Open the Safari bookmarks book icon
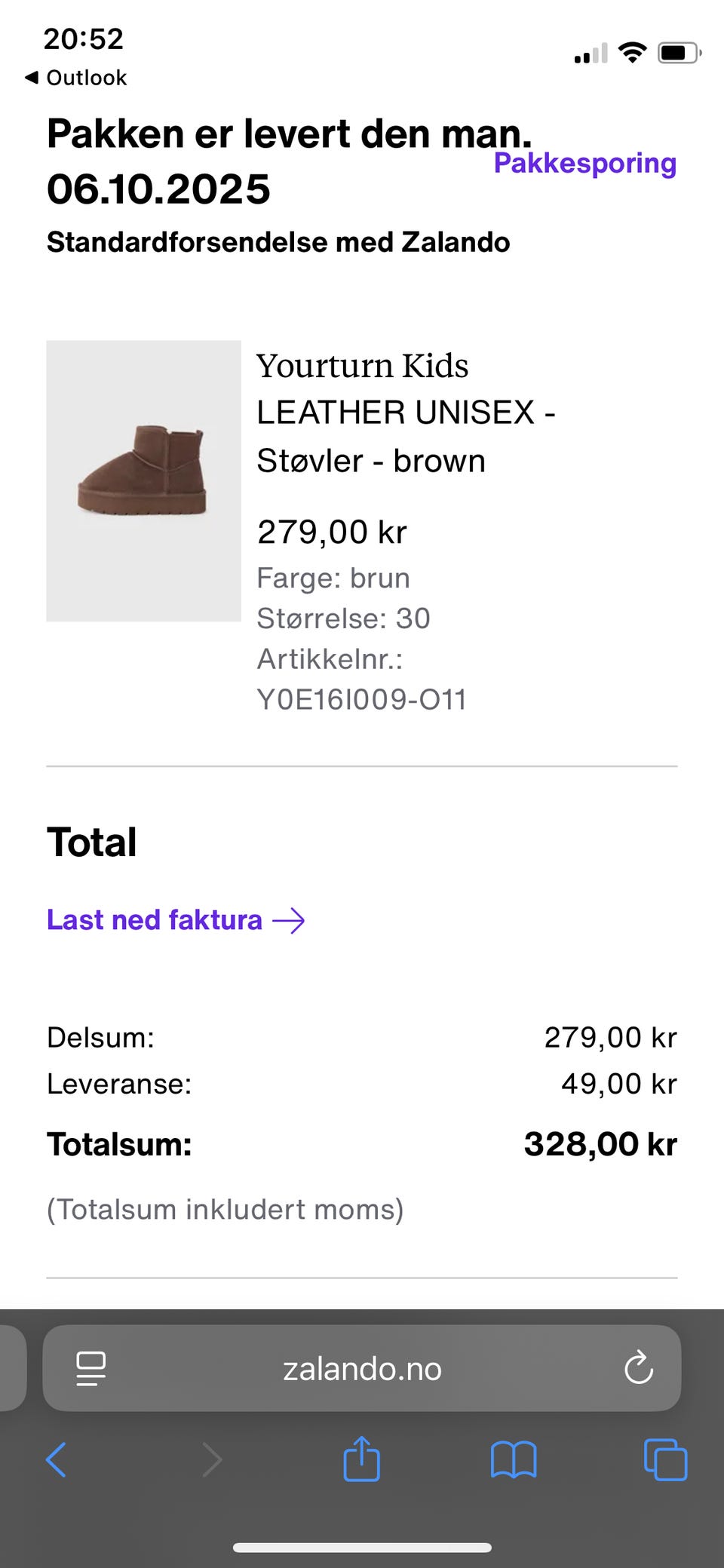Screen dimensions: 724x1568 513,1460
